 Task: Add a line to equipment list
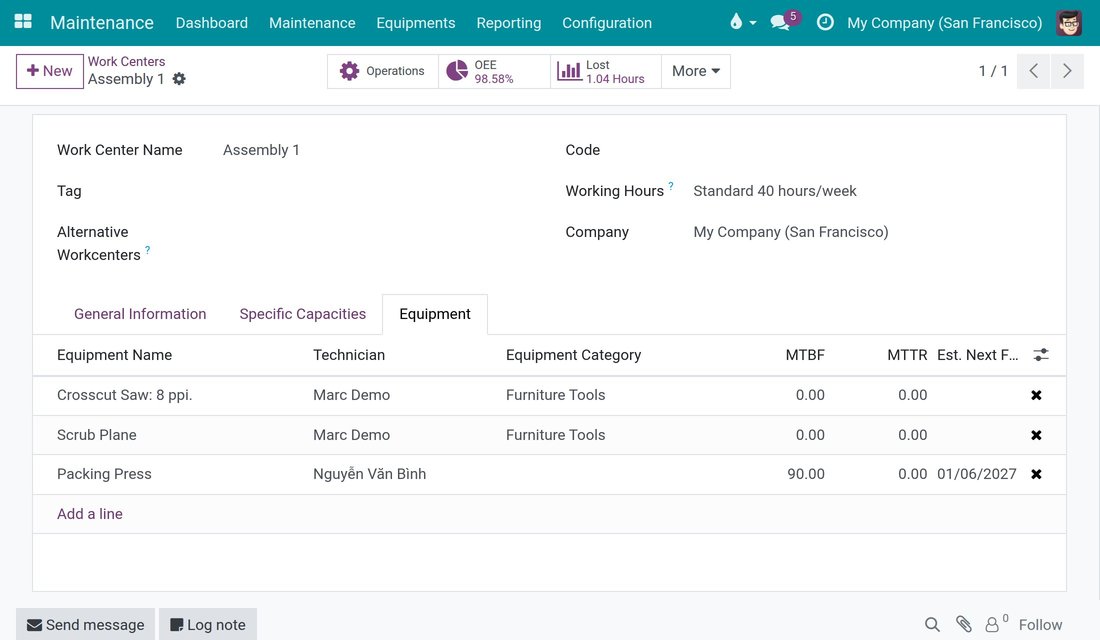click(90, 514)
